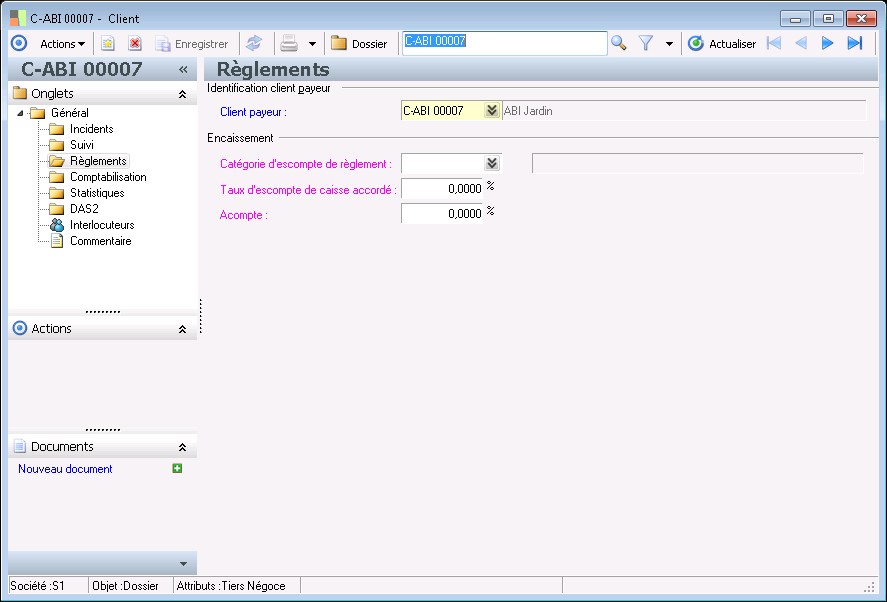Go to previous record arrow

tap(801, 43)
